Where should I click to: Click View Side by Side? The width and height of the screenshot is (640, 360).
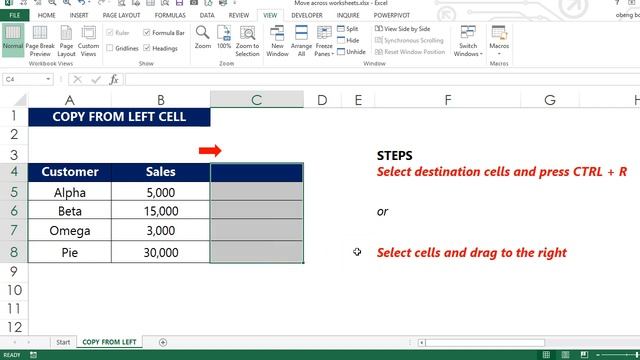click(x=402, y=29)
